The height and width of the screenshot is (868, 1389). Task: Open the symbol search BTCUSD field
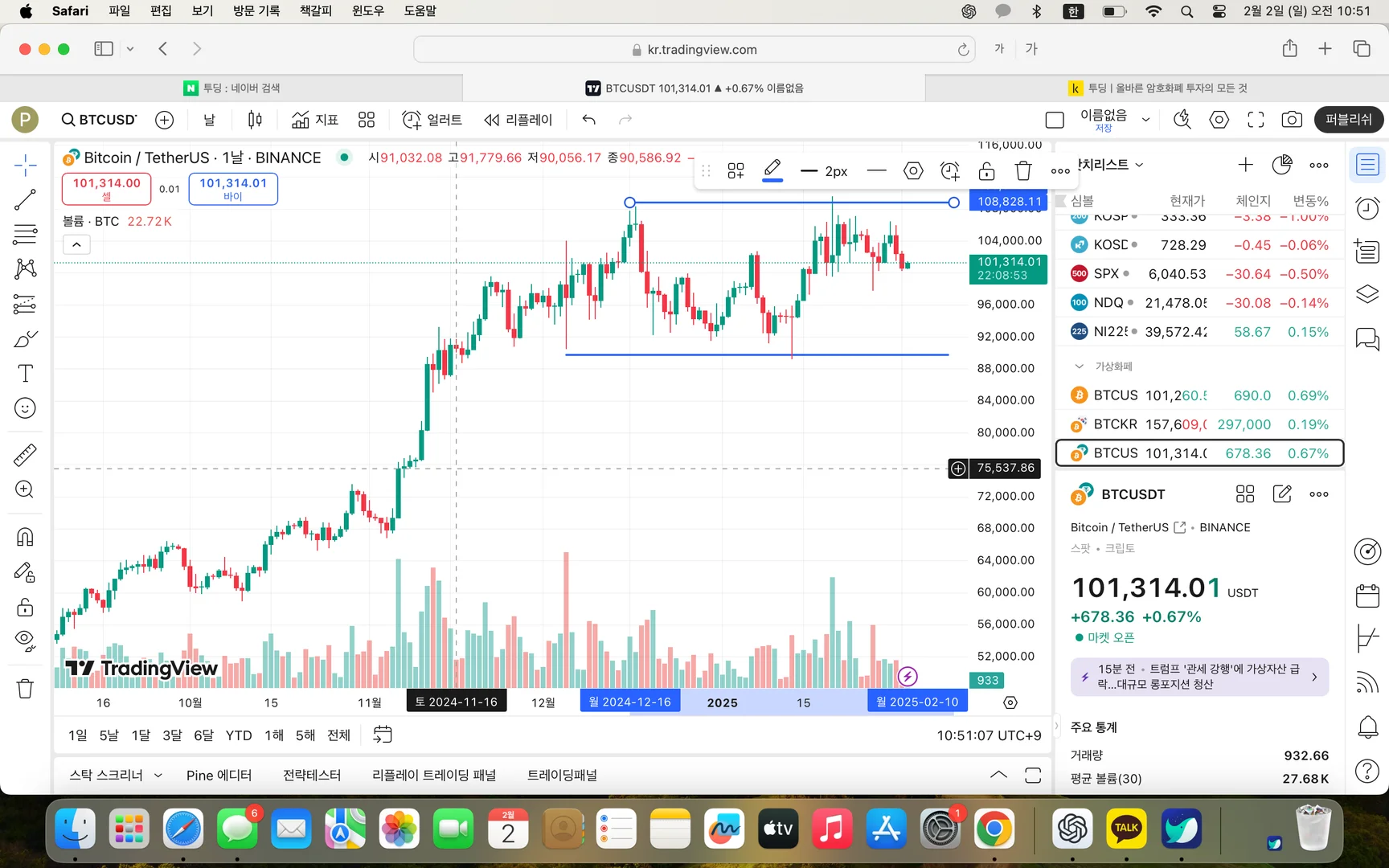(100, 120)
